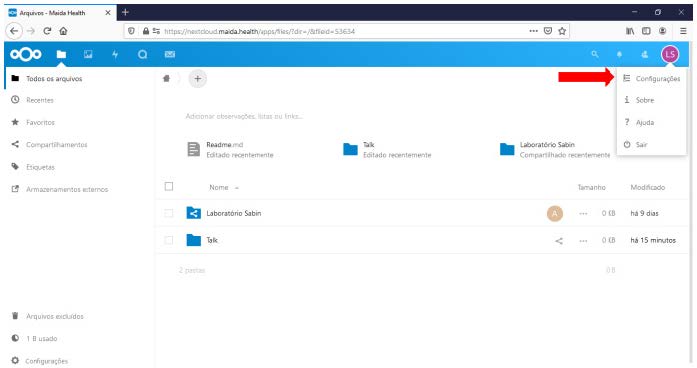
Task: Click the add notes text field
Action: tap(244, 116)
